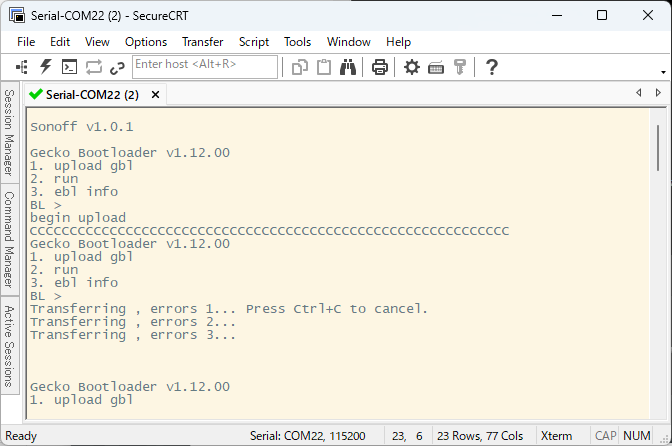Open Session Options gear icon
The width and height of the screenshot is (672, 446).
(412, 67)
